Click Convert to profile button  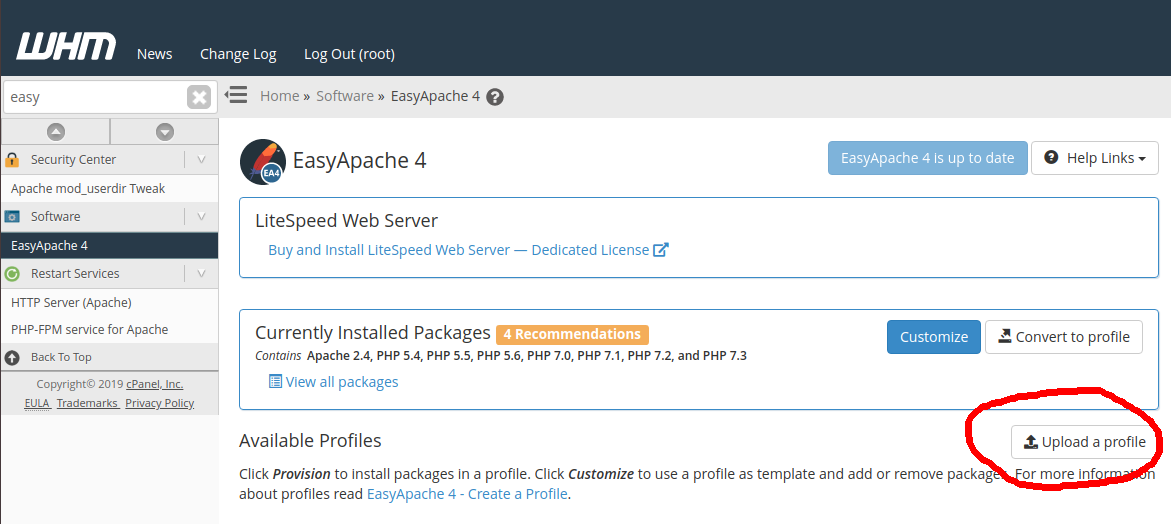(1063, 337)
